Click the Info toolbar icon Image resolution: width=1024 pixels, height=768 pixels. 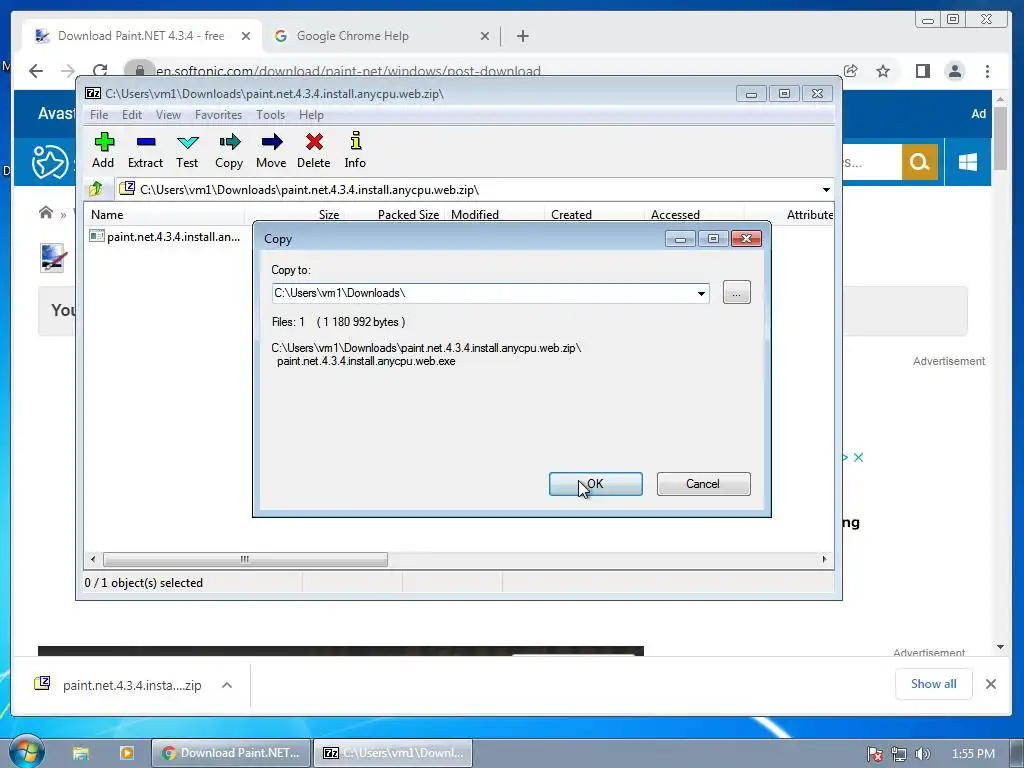click(x=355, y=151)
